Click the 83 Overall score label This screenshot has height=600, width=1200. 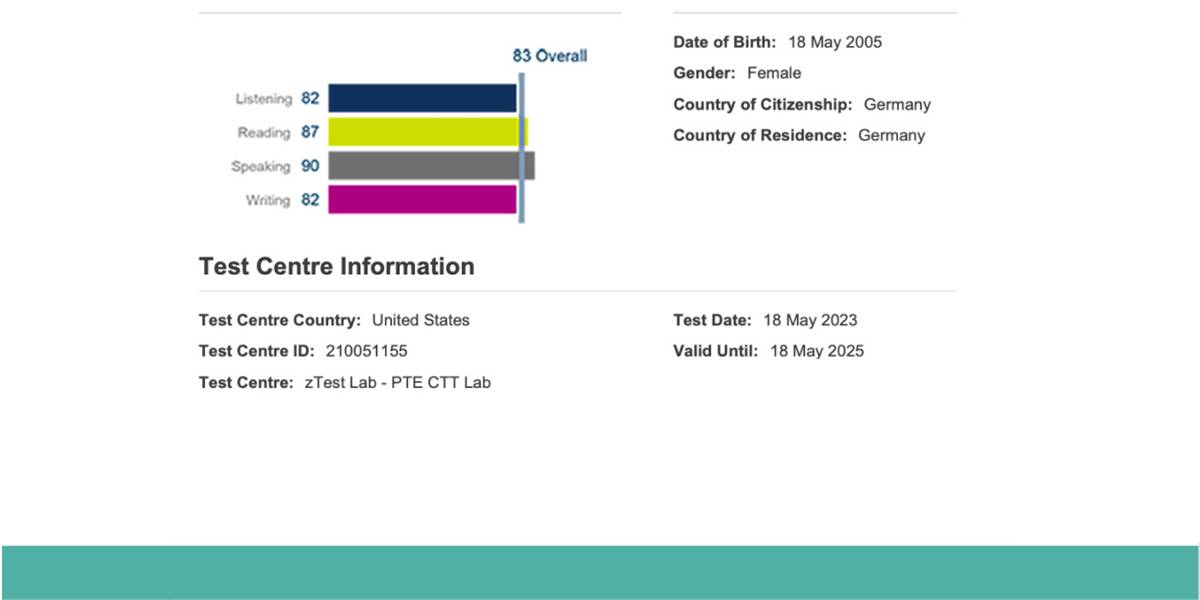tap(548, 56)
